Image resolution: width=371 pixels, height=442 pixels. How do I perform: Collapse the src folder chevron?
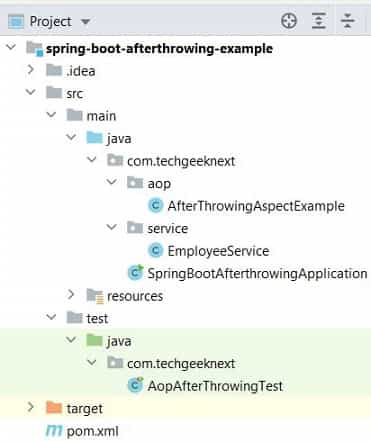[31, 92]
